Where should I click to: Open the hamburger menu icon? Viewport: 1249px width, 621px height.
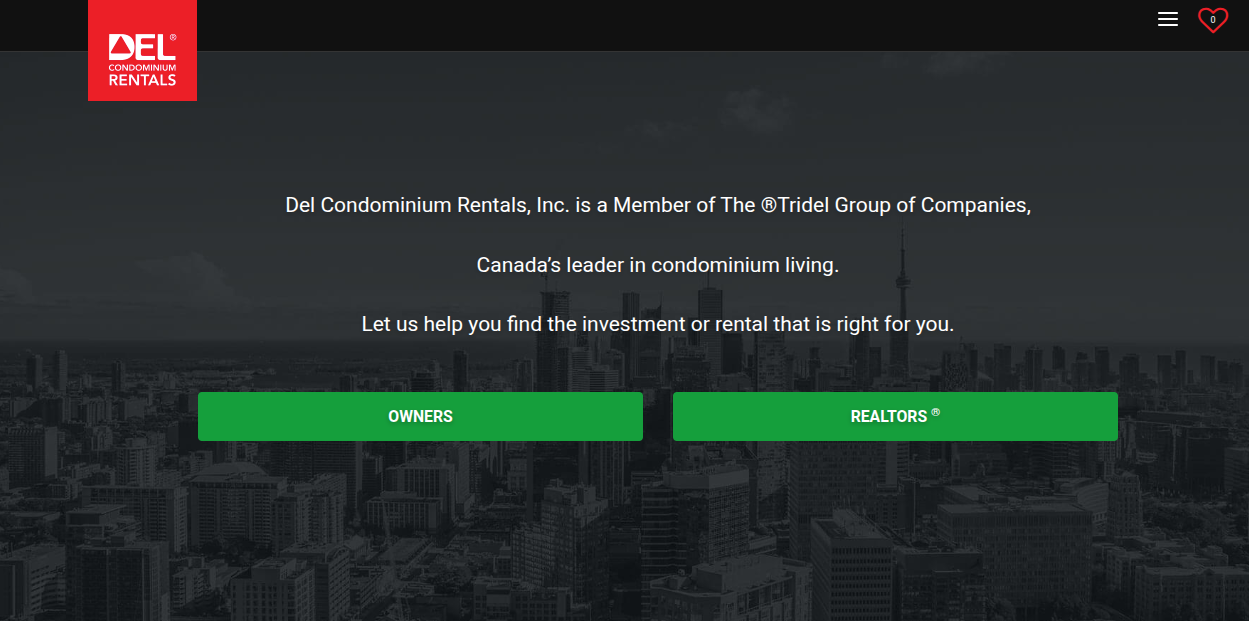[1167, 19]
